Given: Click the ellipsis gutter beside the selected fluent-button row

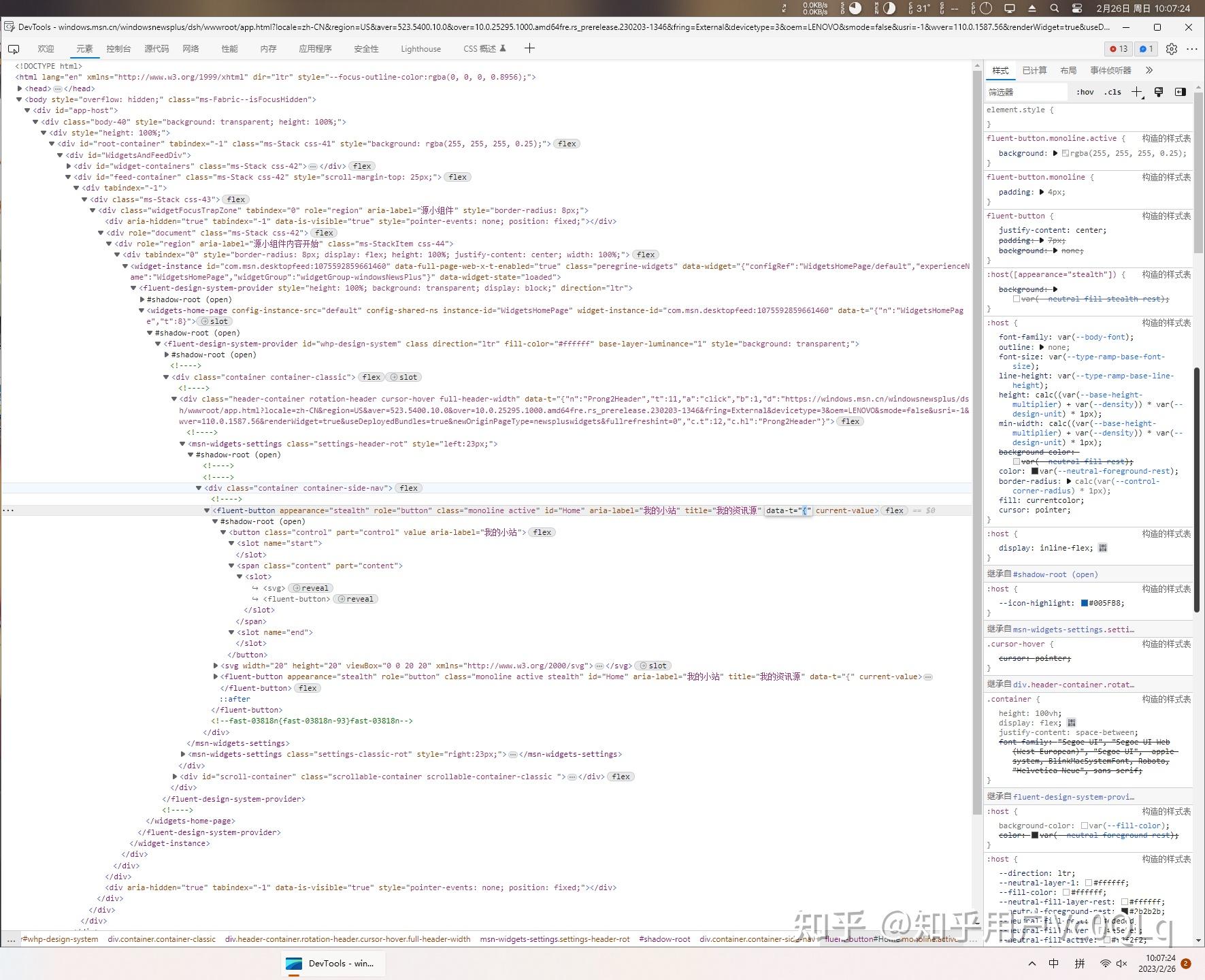Looking at the screenshot, I should [x=8, y=510].
